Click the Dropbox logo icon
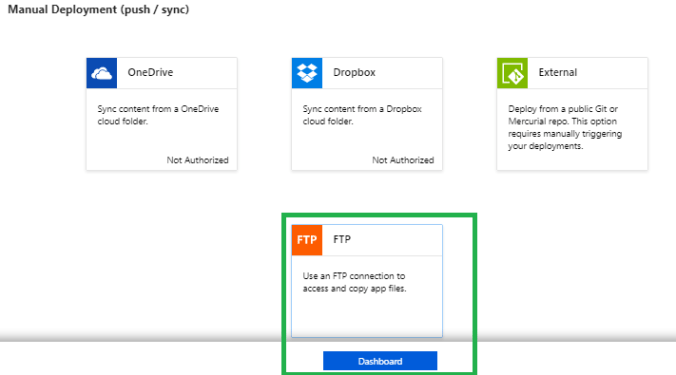This screenshot has width=676, height=375. pos(307,73)
